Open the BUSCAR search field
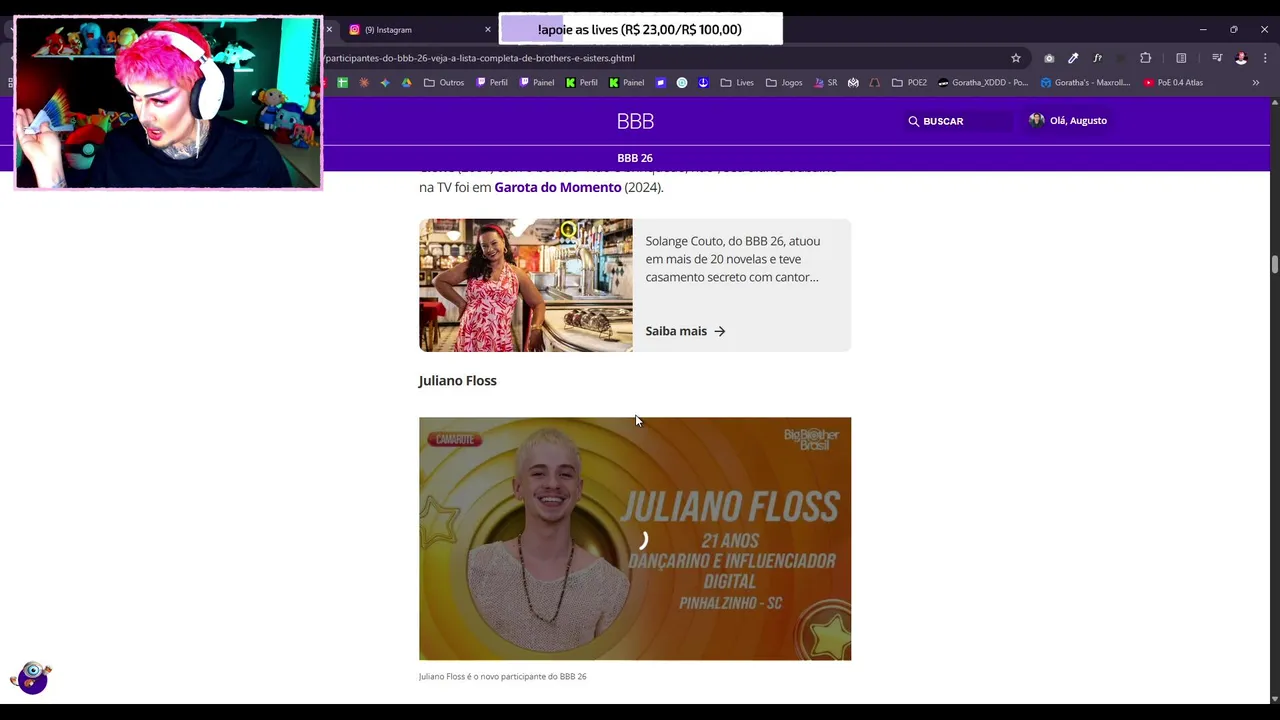Viewport: 1280px width, 720px height. tap(958, 121)
